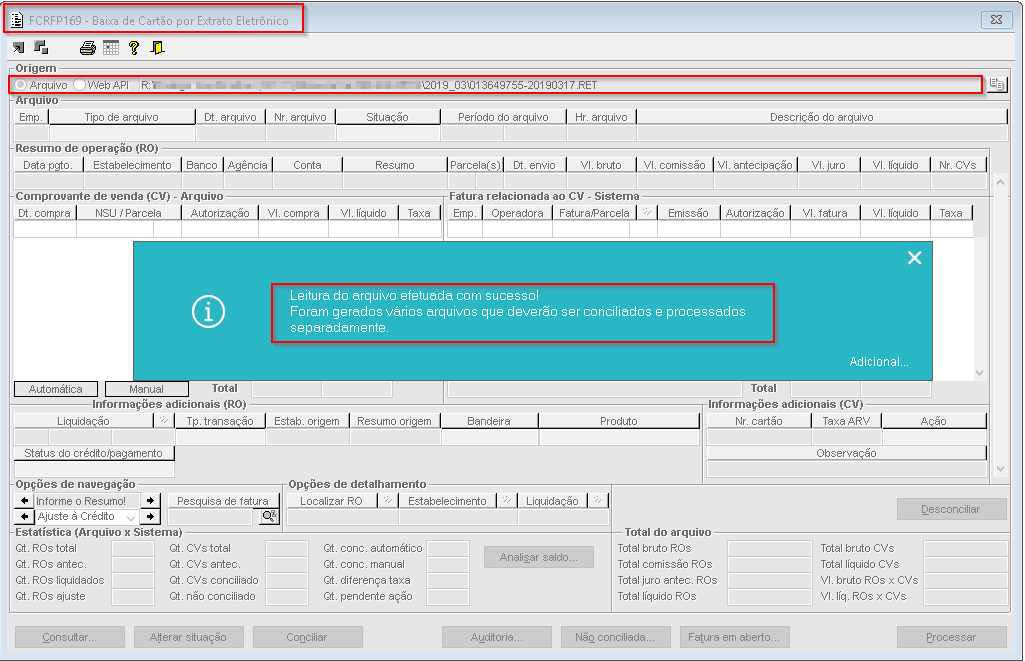Click the Não conciliada... button
Screen dimensions: 1025x661
tap(615, 637)
